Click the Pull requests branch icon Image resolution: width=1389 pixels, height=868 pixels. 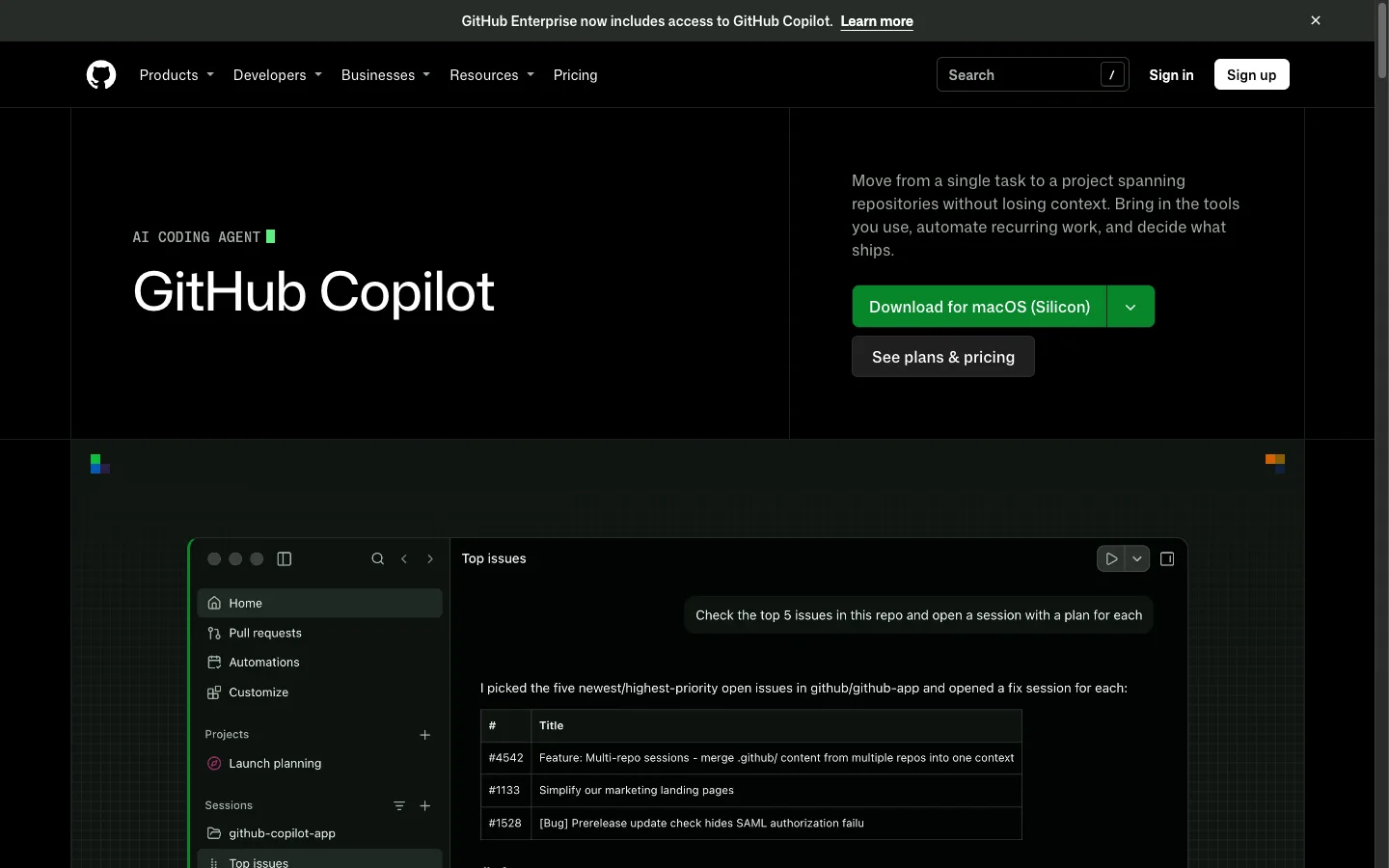click(x=214, y=633)
